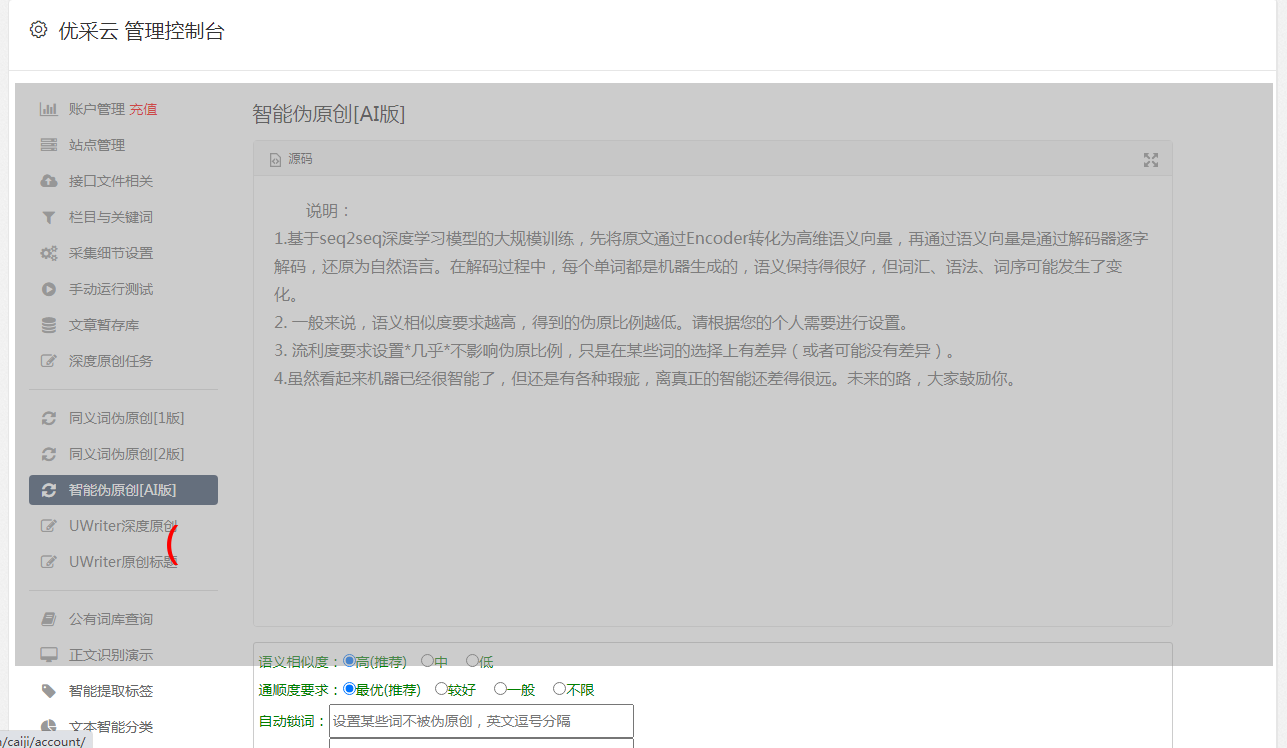Click the bar chart icon for 账户管理
Viewport: 1287px width, 748px height.
[x=48, y=109]
